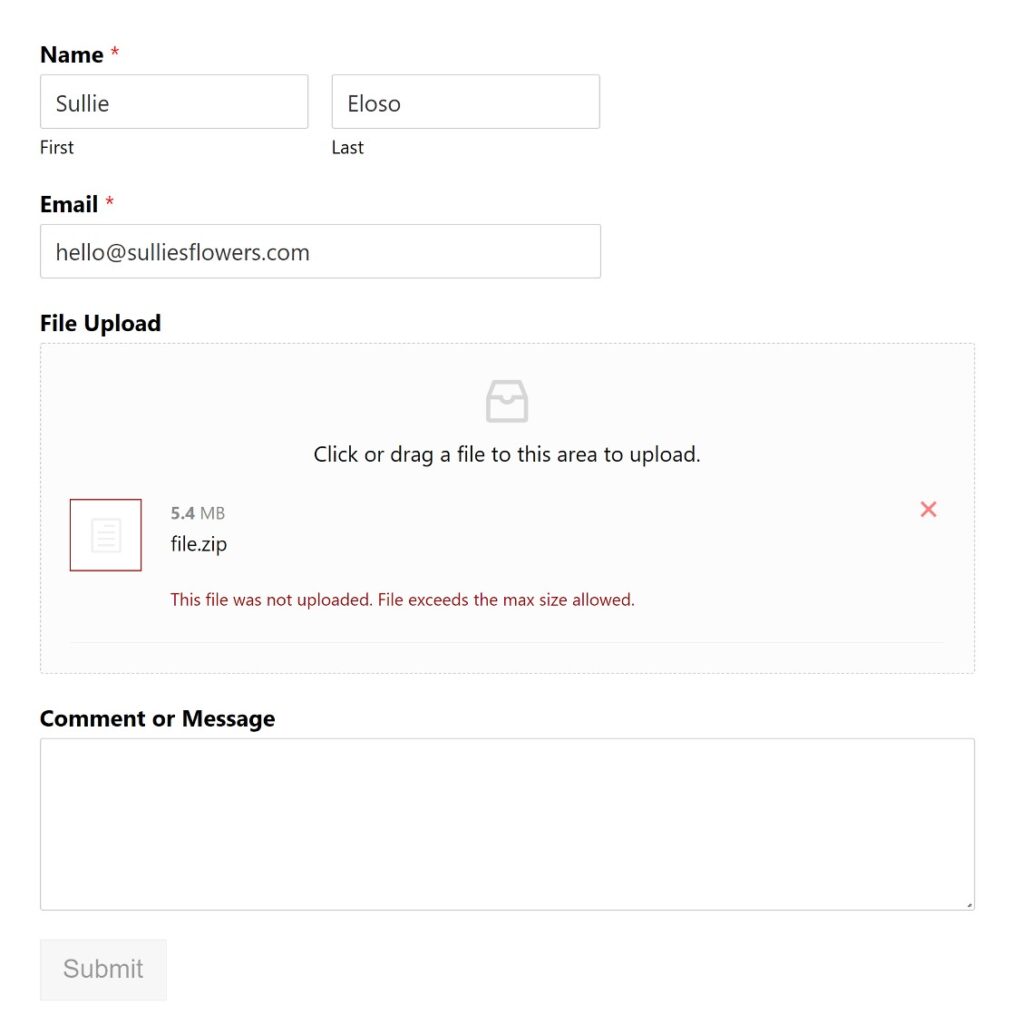The image size is (1012, 1024).
Task: Focus the Last name field containing Eloso
Action: point(465,102)
